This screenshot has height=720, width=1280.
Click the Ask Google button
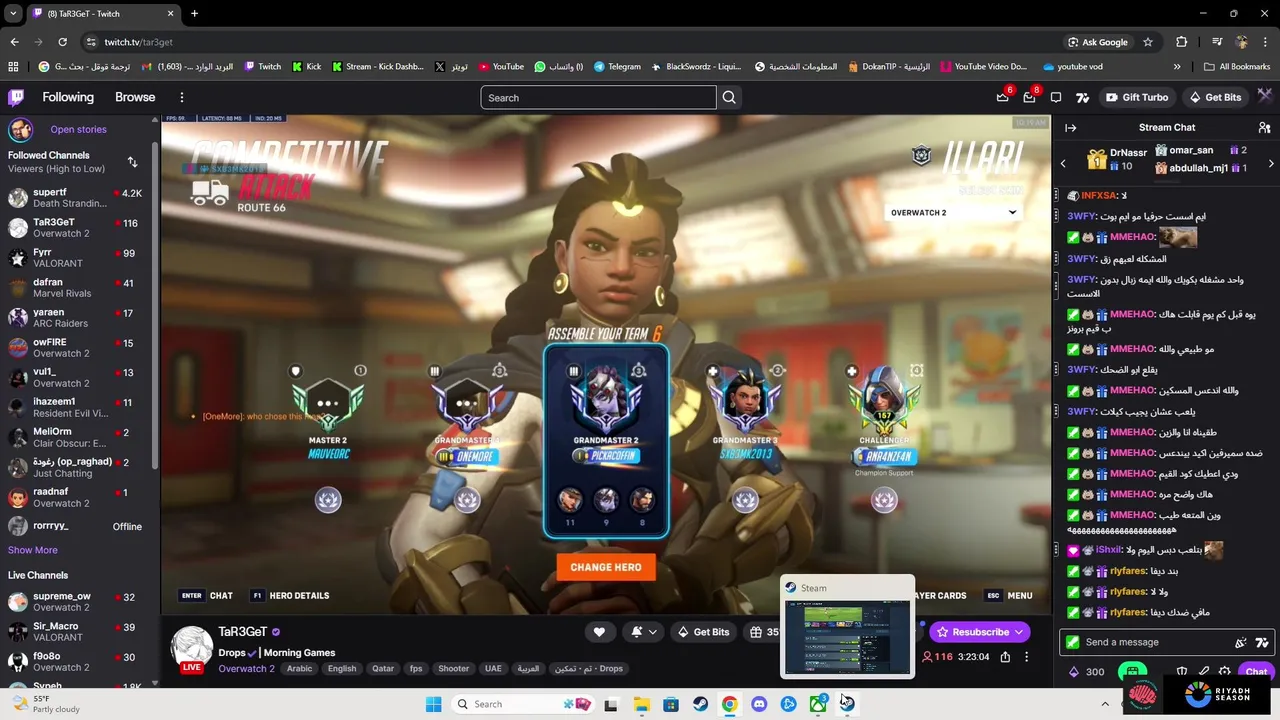[1097, 42]
